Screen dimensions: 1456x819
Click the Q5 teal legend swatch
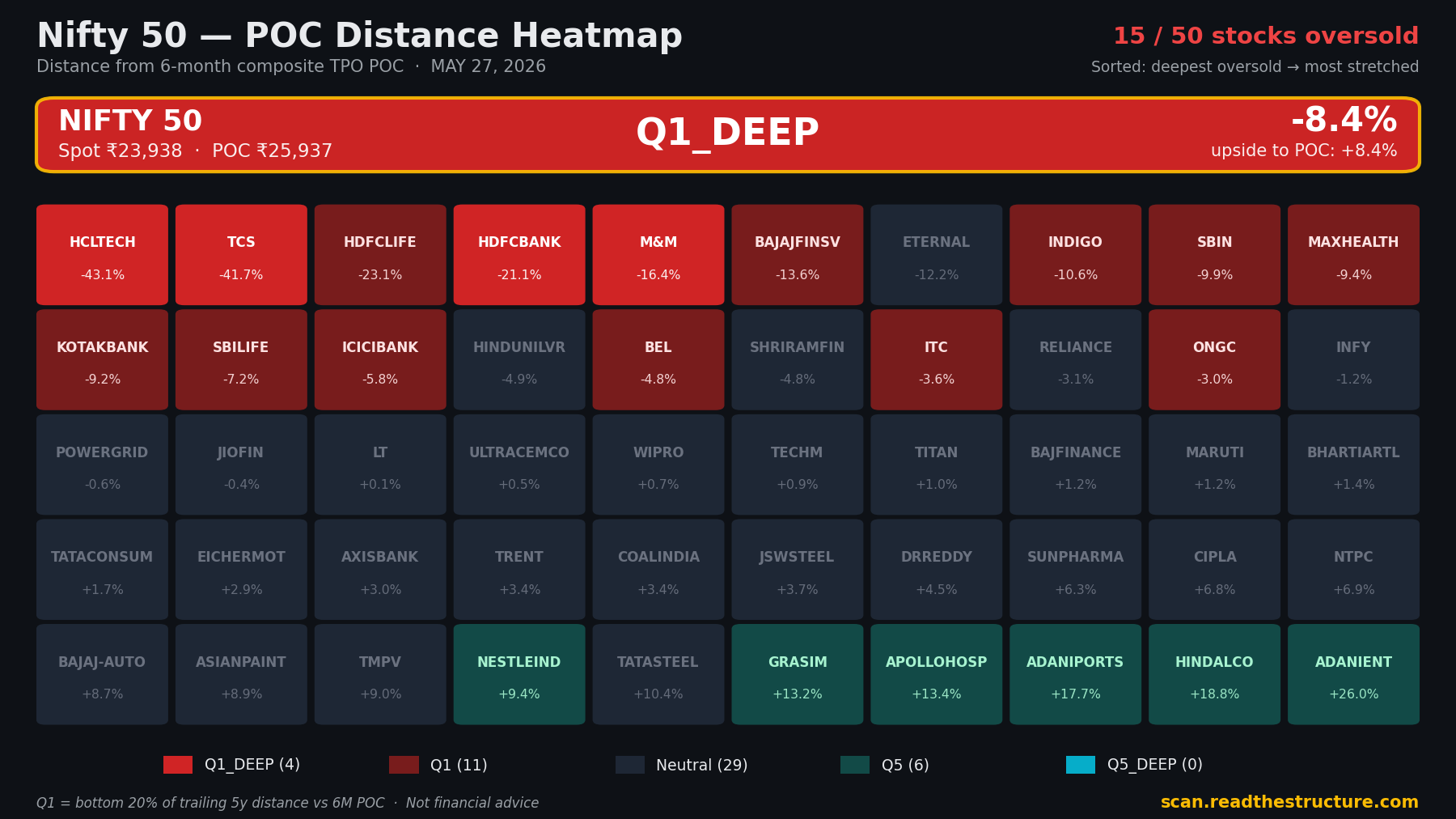pos(855,765)
